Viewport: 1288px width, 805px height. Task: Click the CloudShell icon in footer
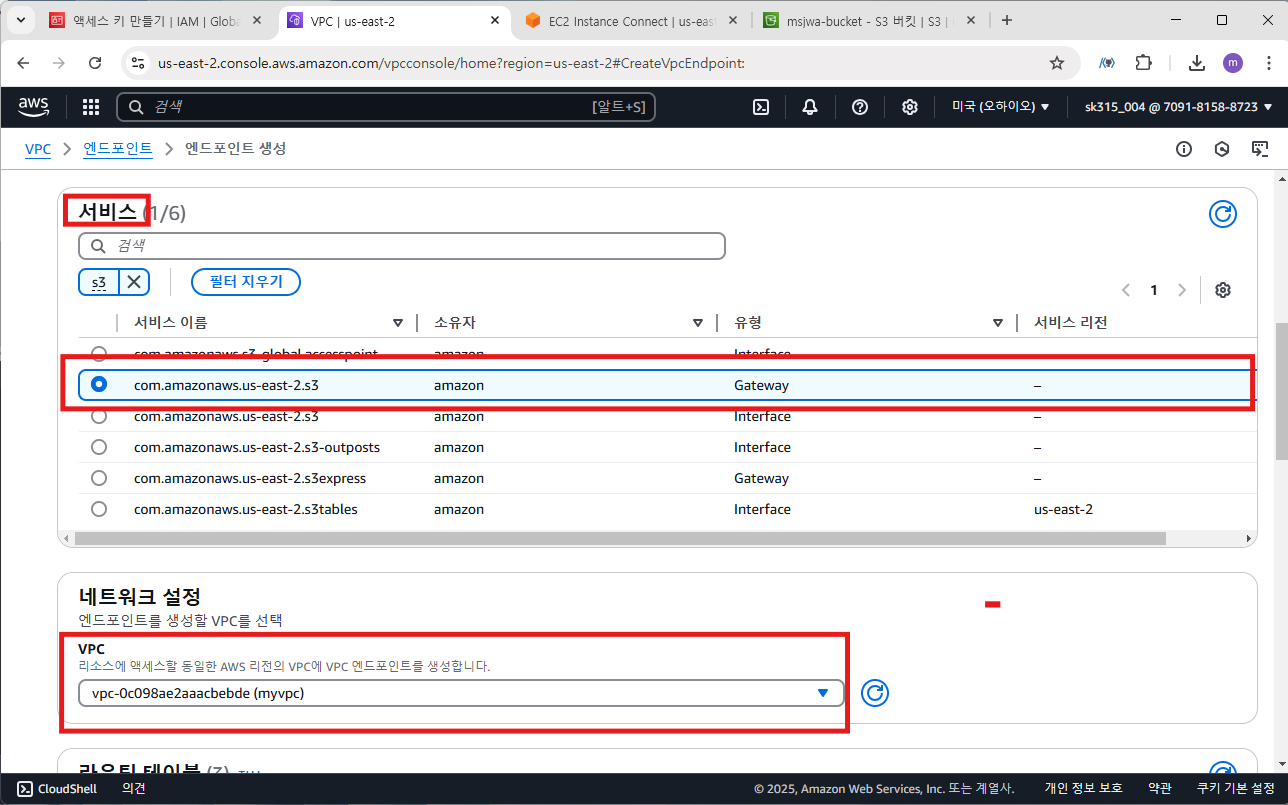click(25, 788)
